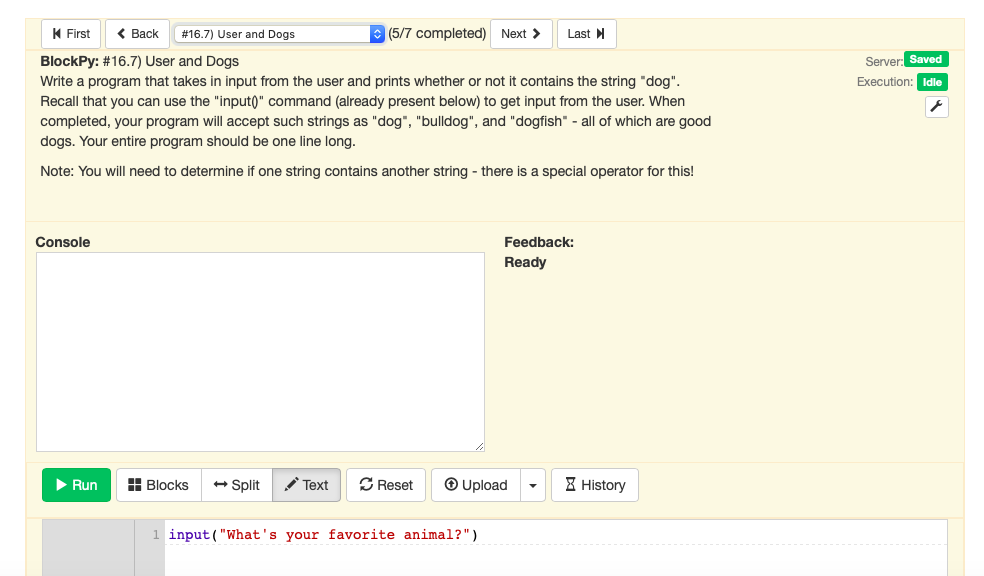The image size is (984, 576).
Task: Click the console resize handle corner
Action: 479,446
